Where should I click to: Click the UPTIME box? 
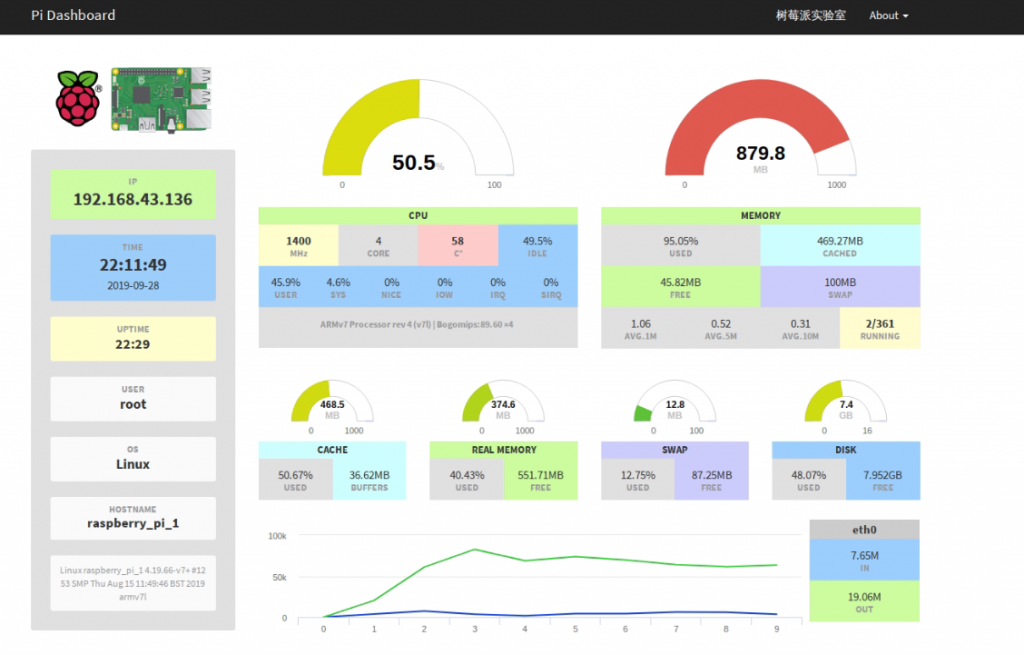pyautogui.click(x=133, y=338)
